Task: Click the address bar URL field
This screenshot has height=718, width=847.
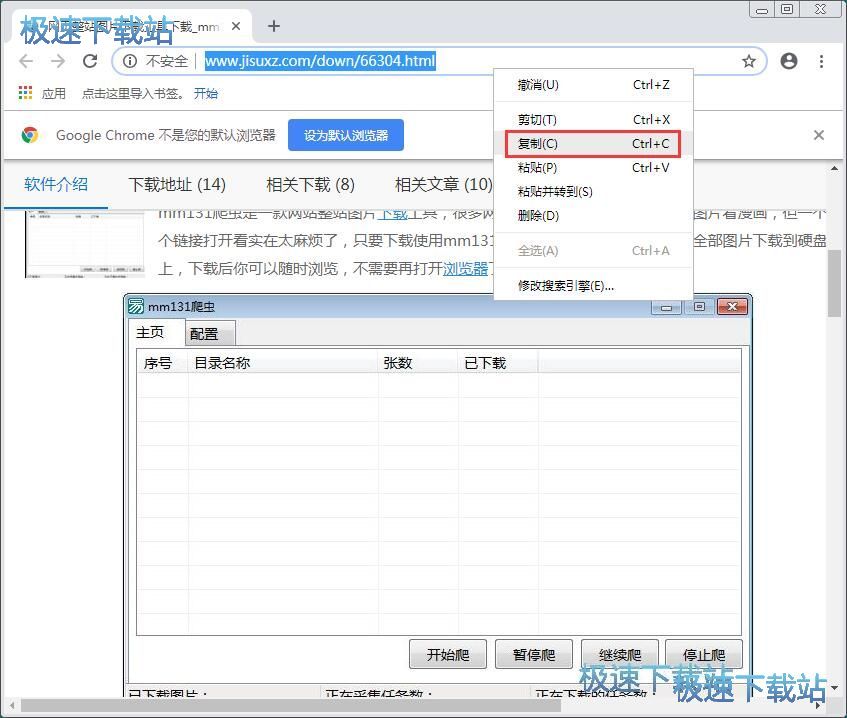Action: click(320, 61)
